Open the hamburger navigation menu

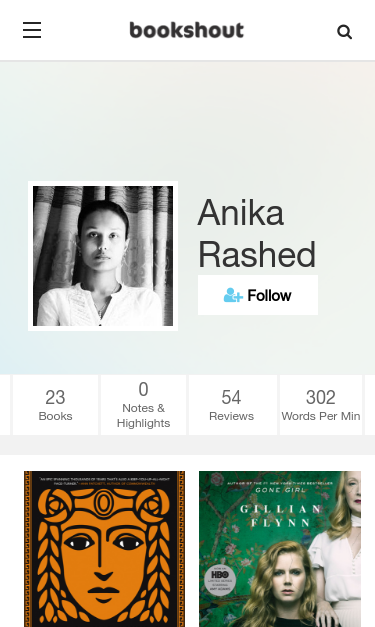32,30
